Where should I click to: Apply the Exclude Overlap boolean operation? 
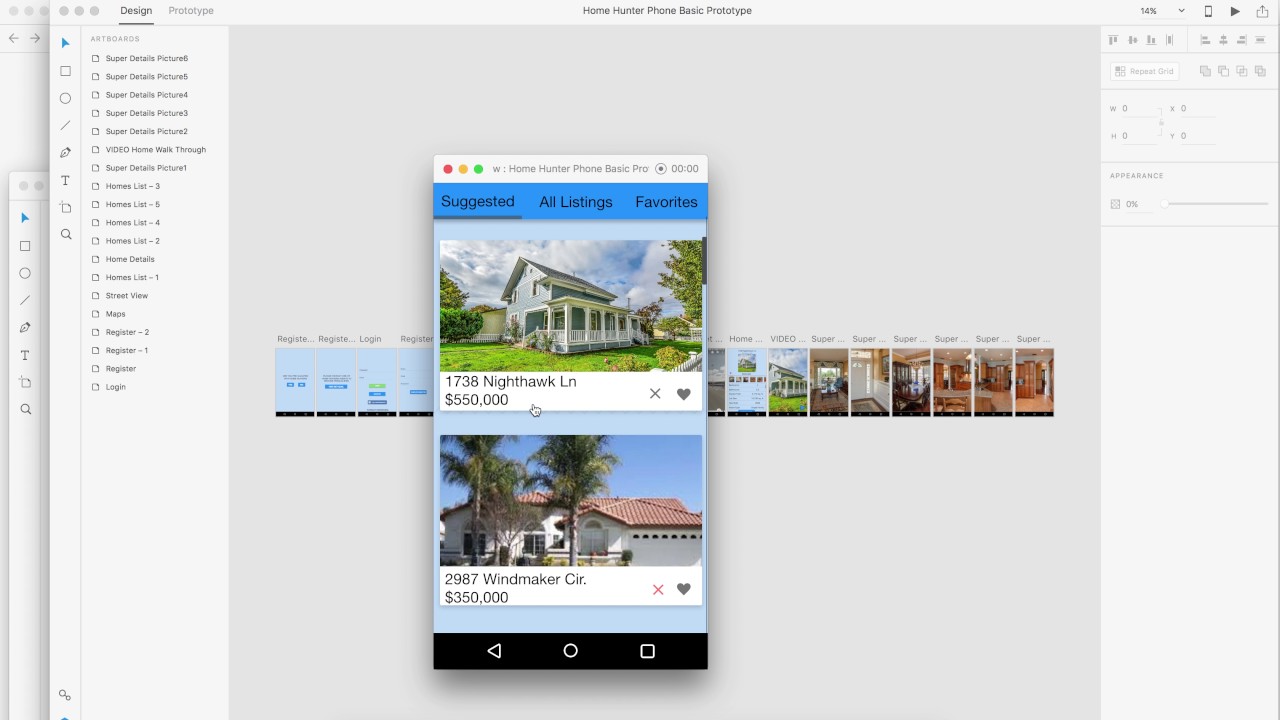point(1260,71)
